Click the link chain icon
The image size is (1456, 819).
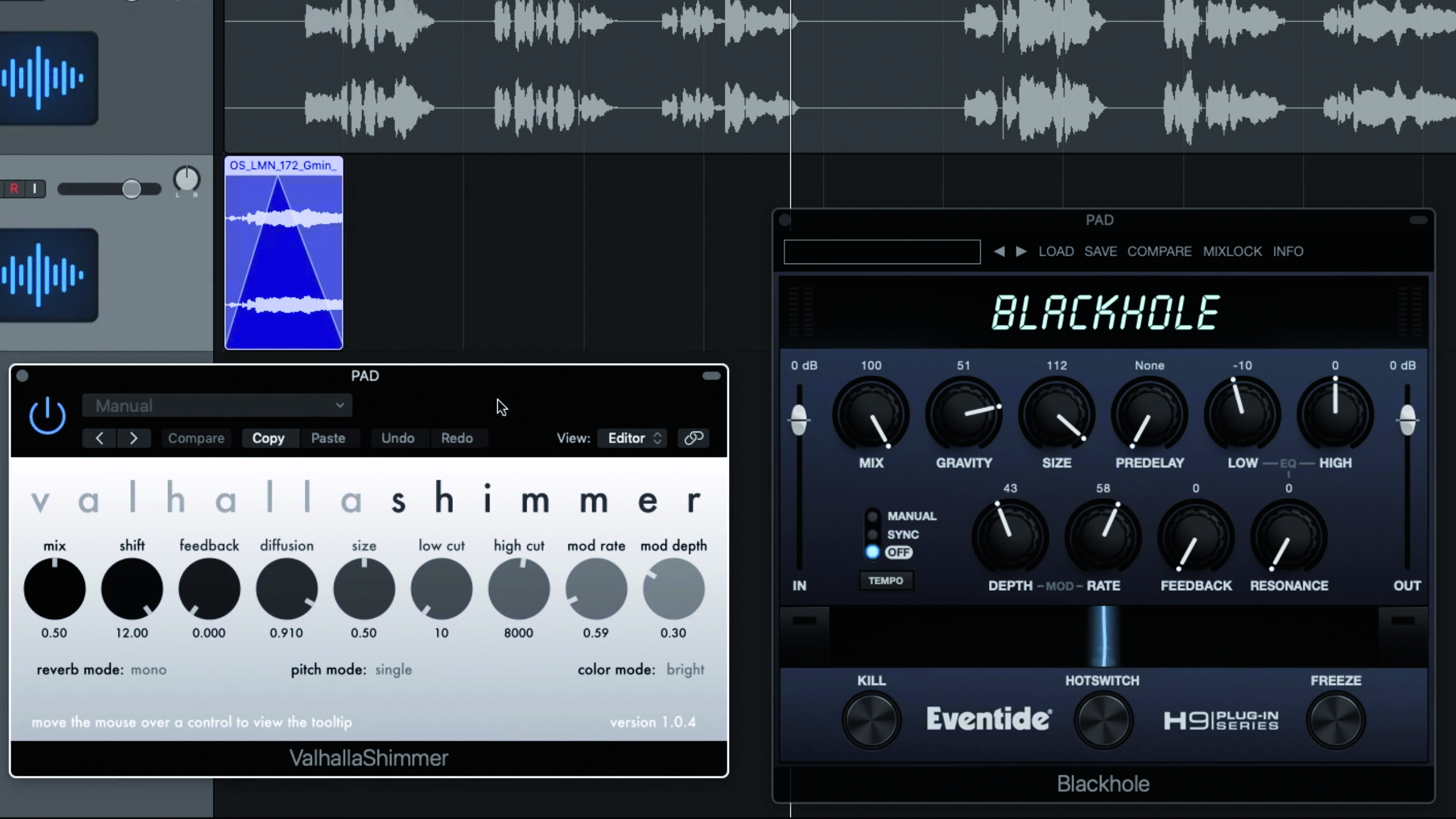(x=694, y=438)
